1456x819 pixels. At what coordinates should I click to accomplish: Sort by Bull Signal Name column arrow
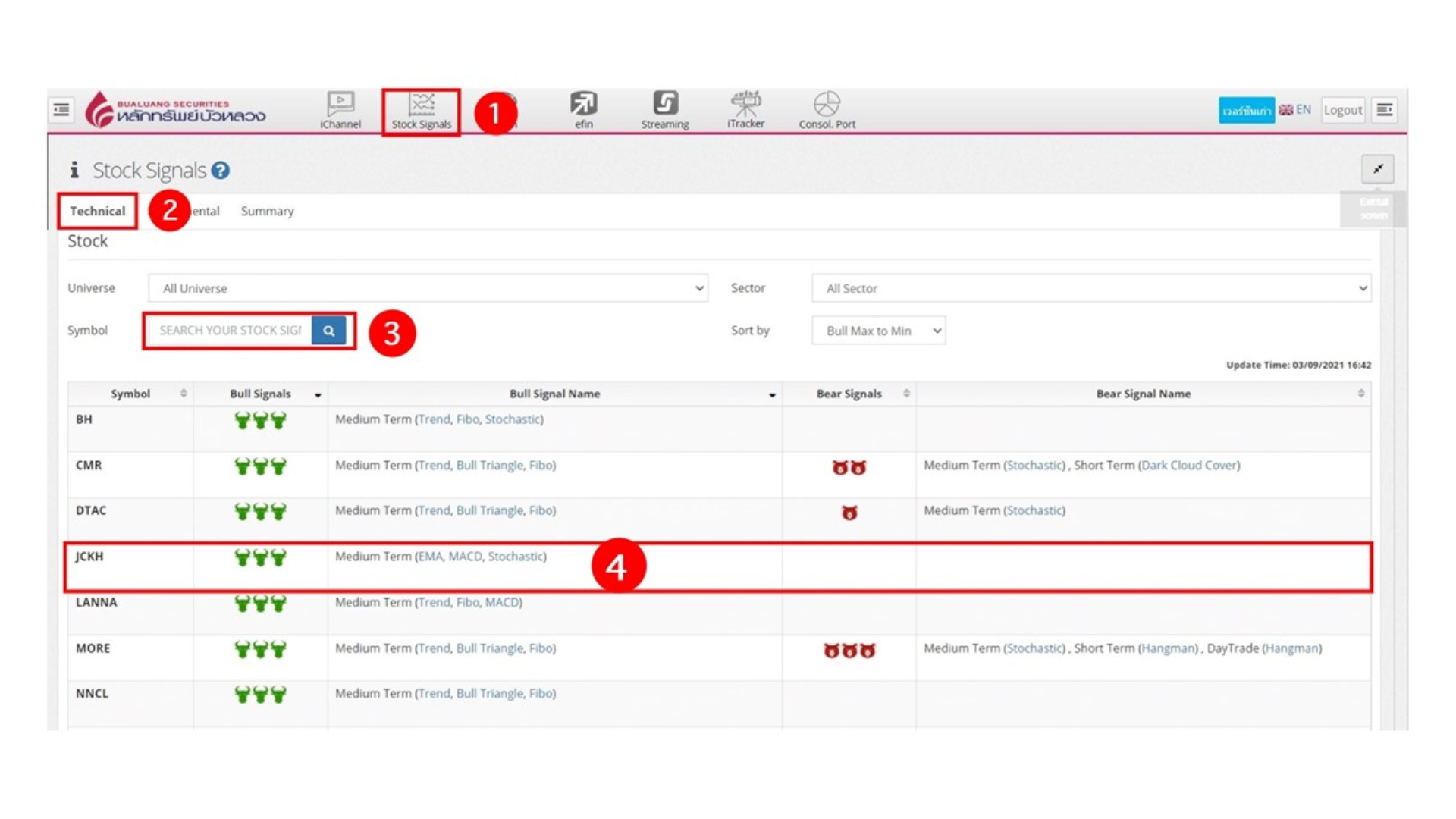[x=772, y=394]
